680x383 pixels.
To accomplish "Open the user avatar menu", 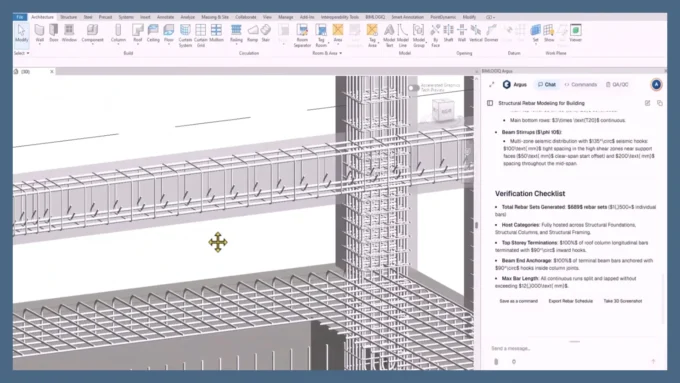I will (656, 85).
